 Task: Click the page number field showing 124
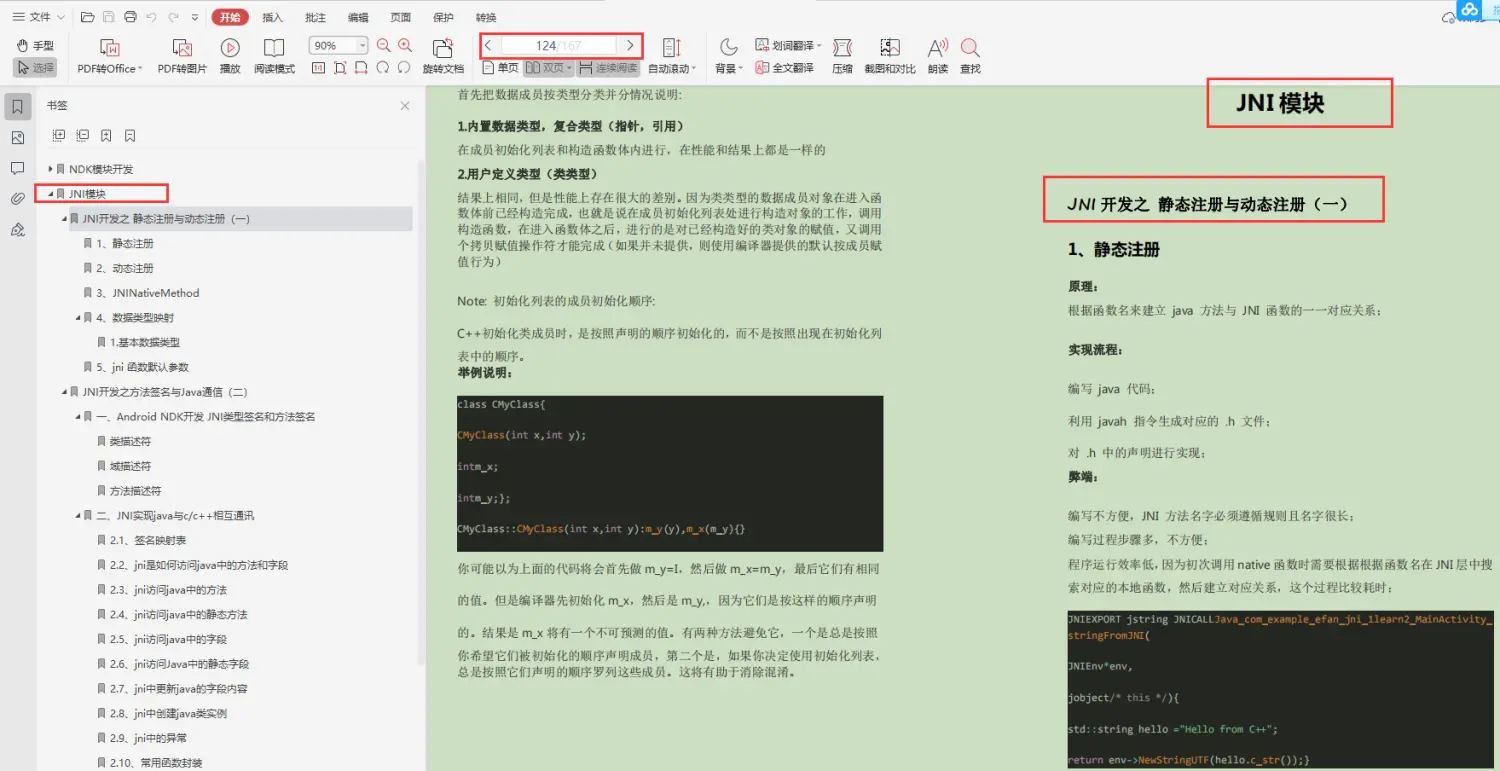[559, 46]
